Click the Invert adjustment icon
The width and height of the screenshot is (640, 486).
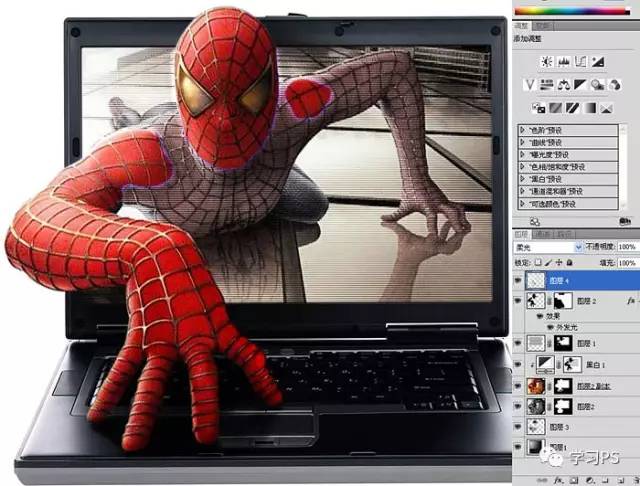[x=538, y=107]
